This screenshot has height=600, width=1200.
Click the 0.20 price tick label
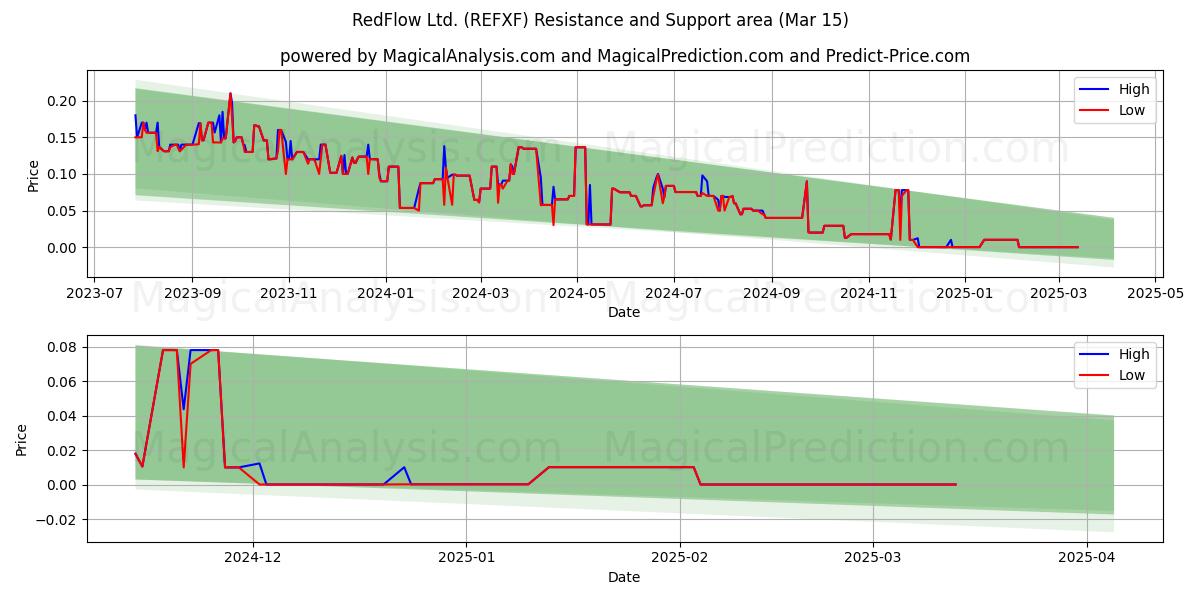[x=62, y=101]
